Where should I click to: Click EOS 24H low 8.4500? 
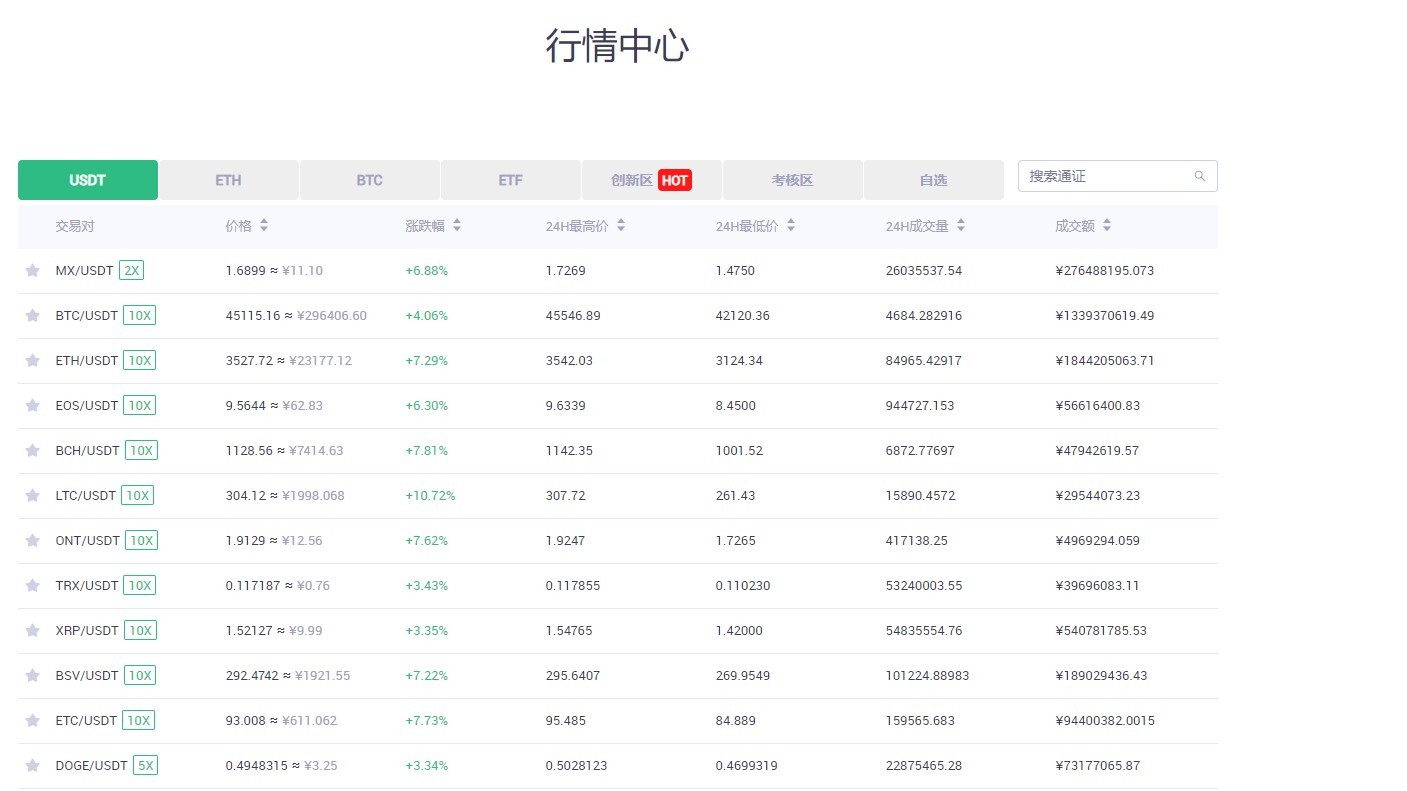[x=736, y=405]
